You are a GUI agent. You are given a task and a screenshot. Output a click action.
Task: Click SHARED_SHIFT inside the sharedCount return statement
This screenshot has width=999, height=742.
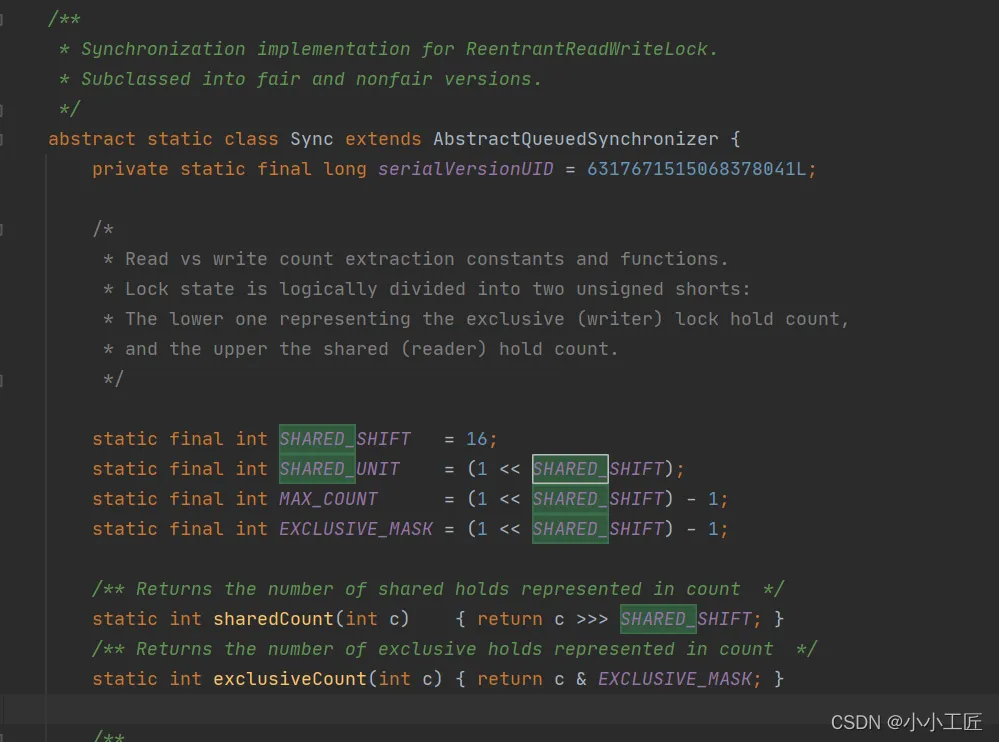[x=686, y=619]
